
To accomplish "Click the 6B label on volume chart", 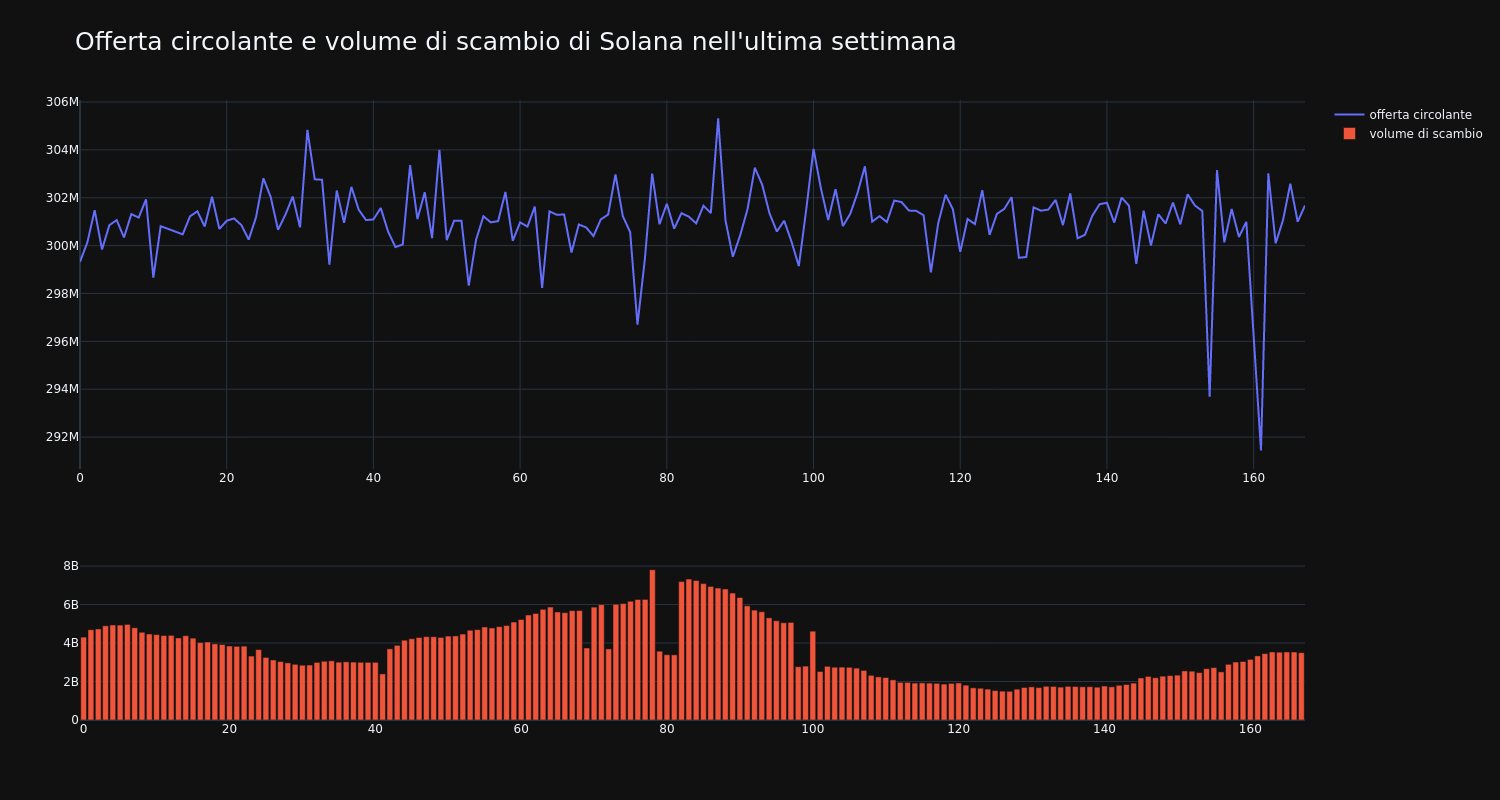I will tap(70, 605).
